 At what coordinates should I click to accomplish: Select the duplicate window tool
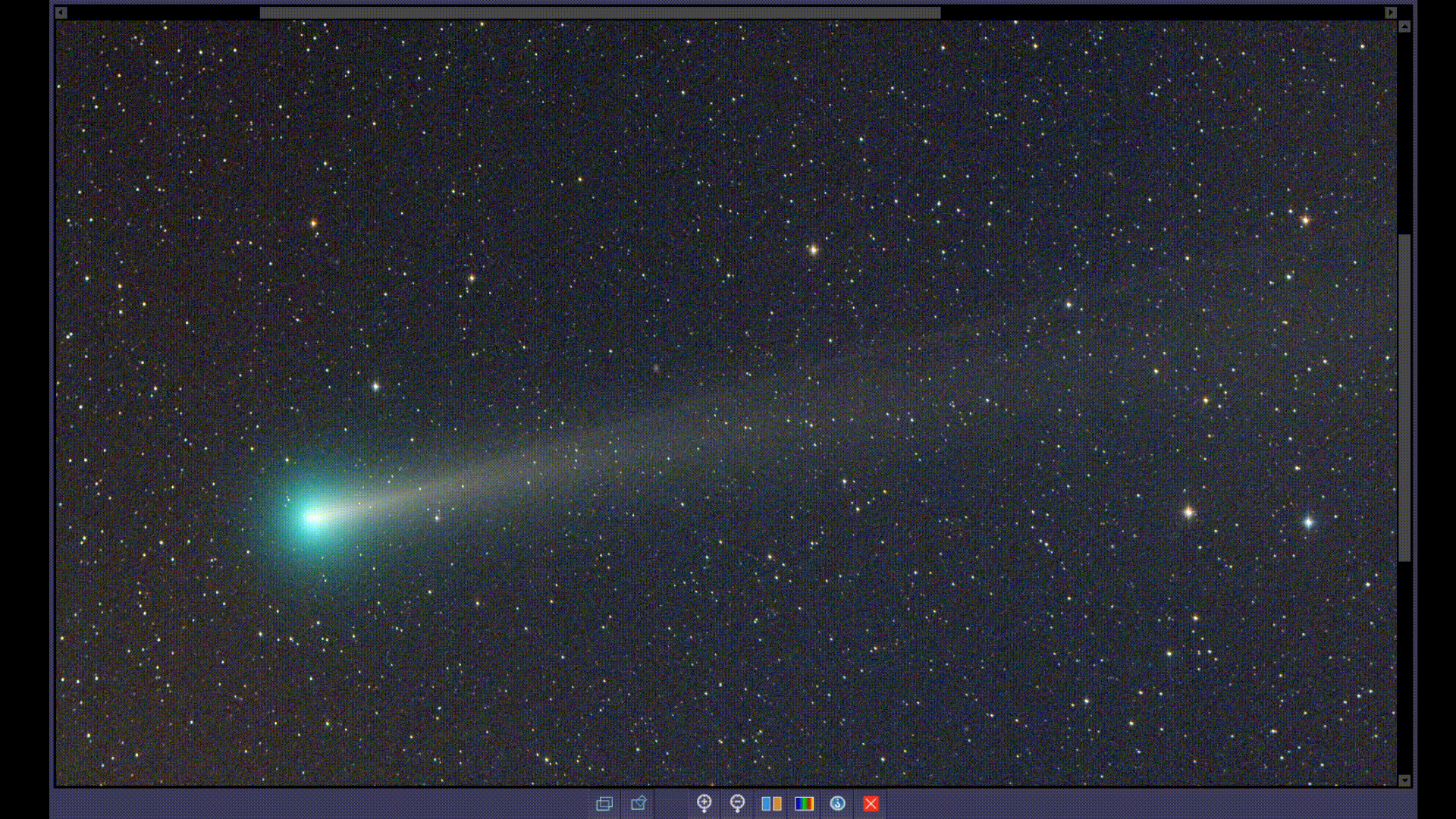coord(604,803)
